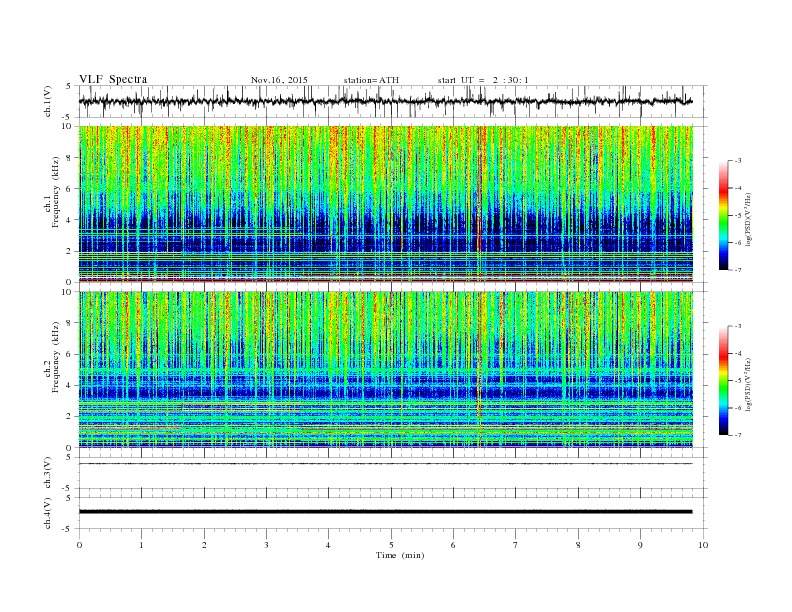Click time-axis tick label "9"
This screenshot has height=612, width=792.
[x=640, y=545]
